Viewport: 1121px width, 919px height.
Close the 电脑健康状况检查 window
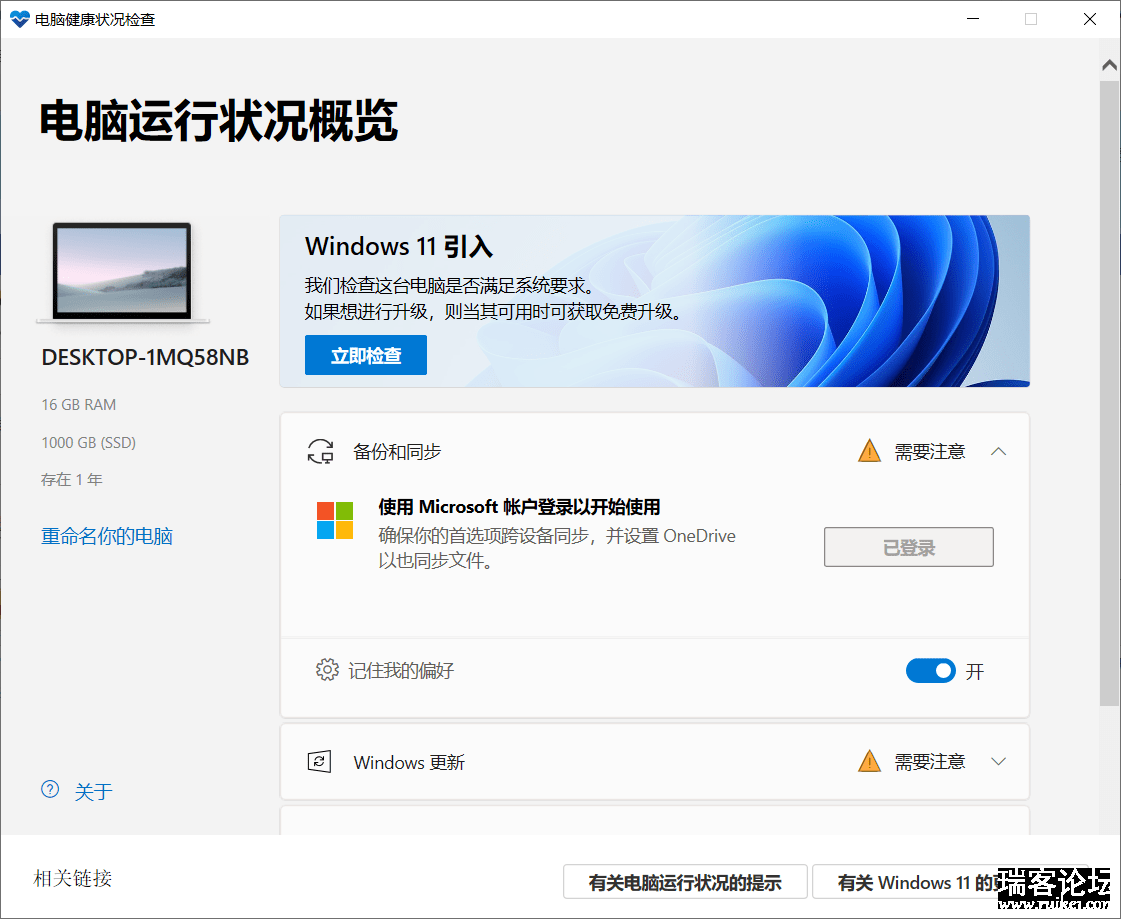pos(1090,19)
